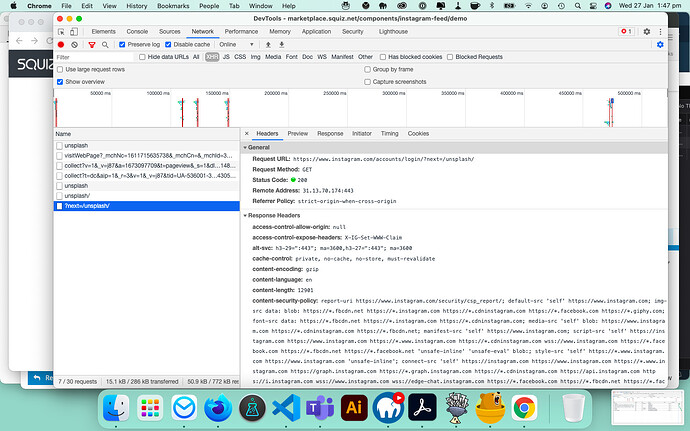The height and width of the screenshot is (431, 690).
Task: Filter requests by Img type
Action: (x=256, y=57)
